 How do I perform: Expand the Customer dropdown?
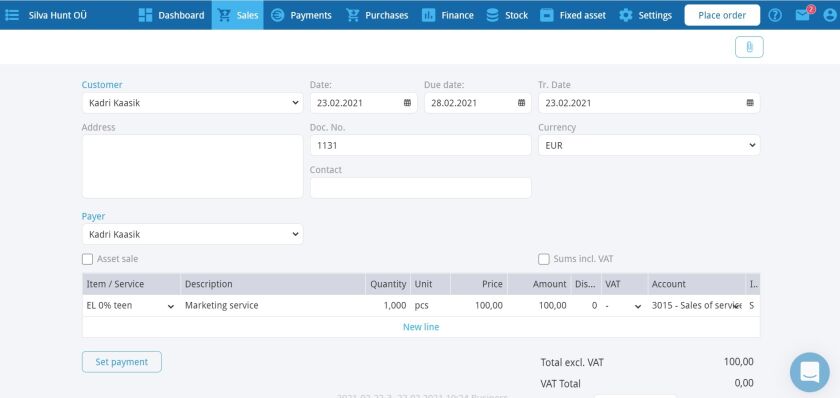click(x=192, y=103)
